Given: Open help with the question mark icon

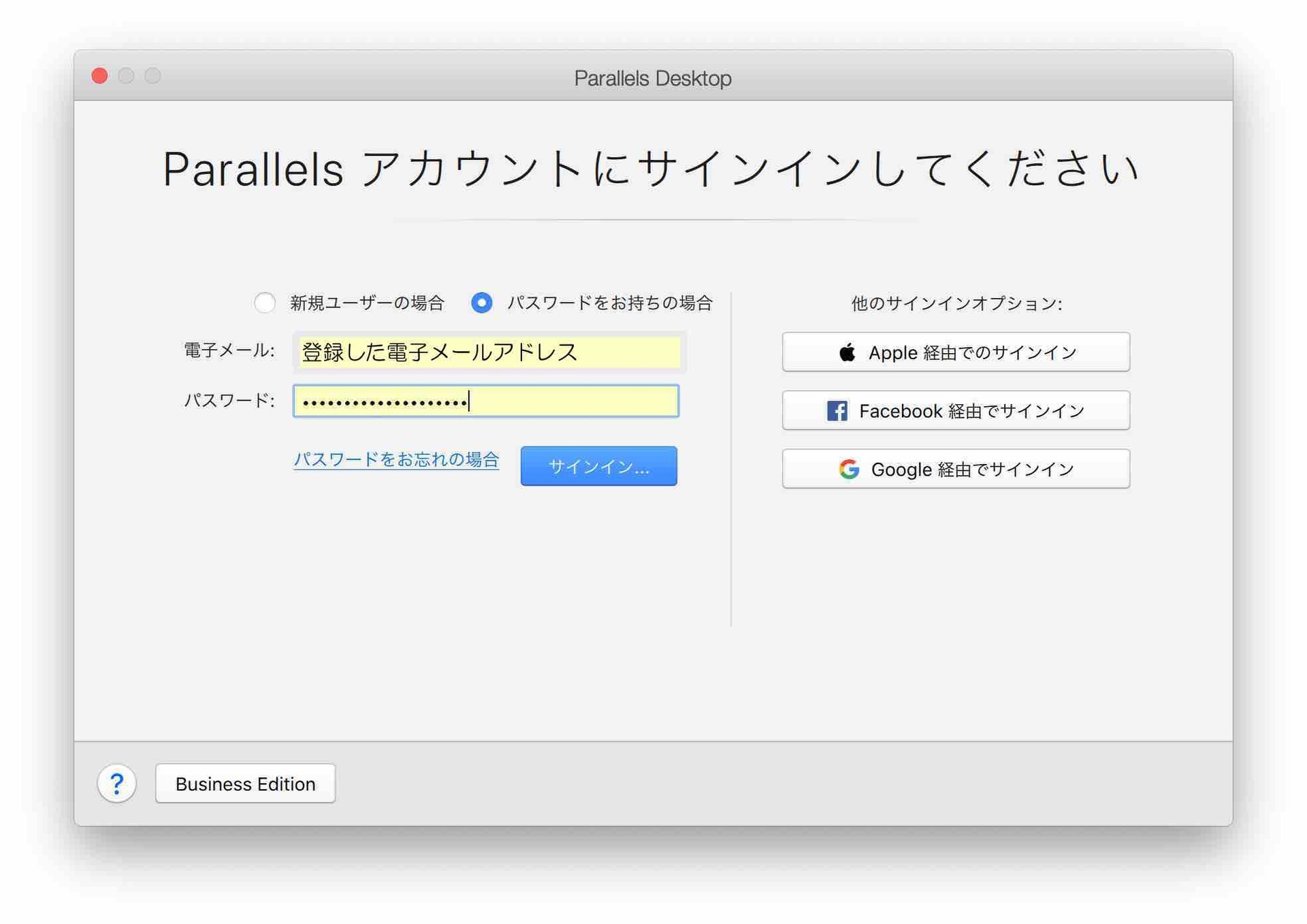Looking at the screenshot, I should point(117,783).
